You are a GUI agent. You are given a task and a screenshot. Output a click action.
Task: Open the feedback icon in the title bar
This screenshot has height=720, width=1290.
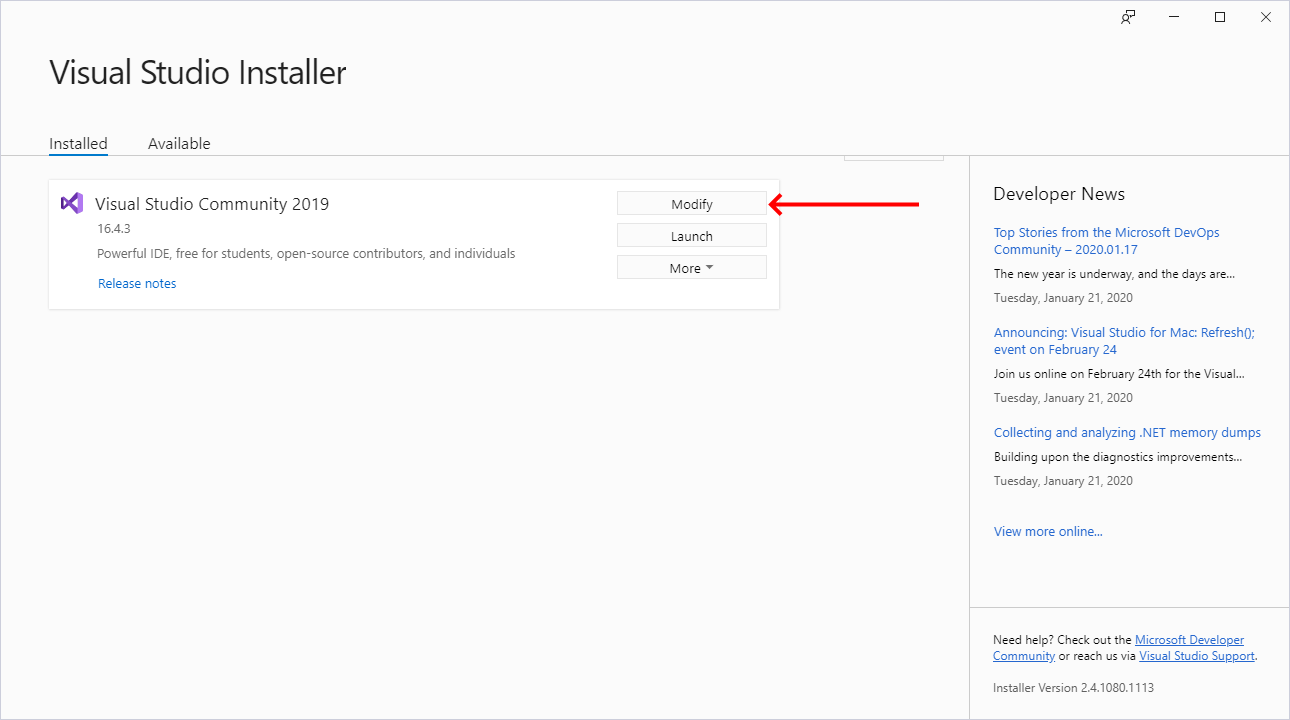pos(1128,17)
